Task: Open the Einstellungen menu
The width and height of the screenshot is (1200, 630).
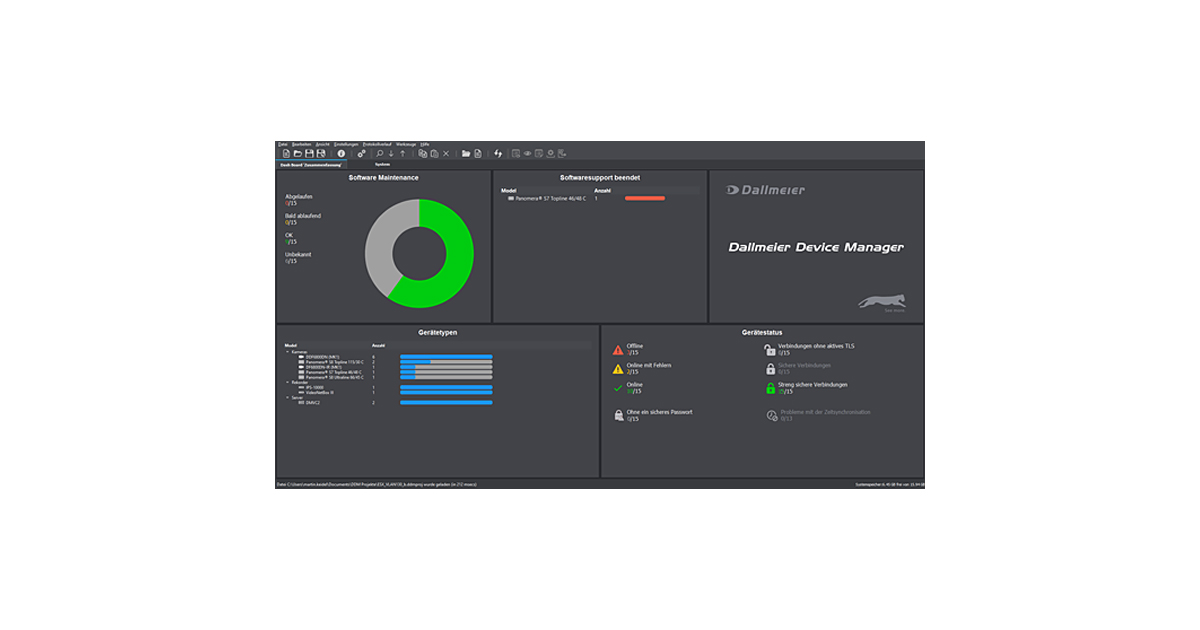Action: click(346, 144)
